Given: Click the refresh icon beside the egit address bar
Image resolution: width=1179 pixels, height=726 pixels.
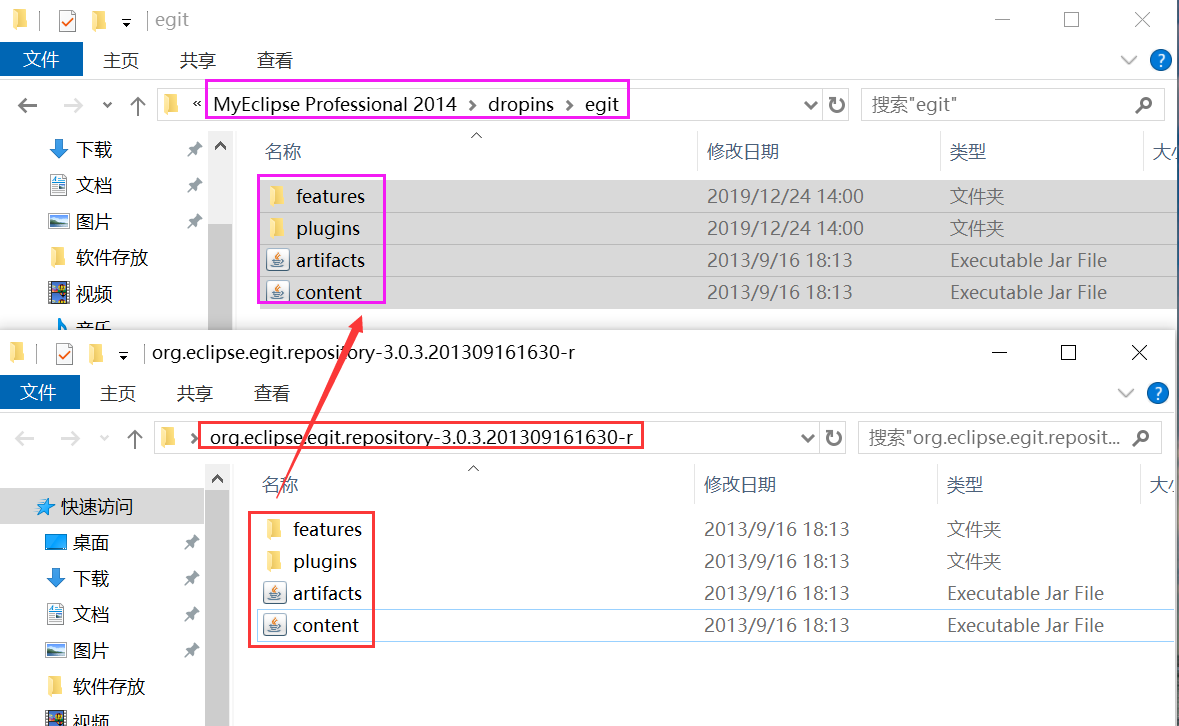Looking at the screenshot, I should click(x=836, y=103).
